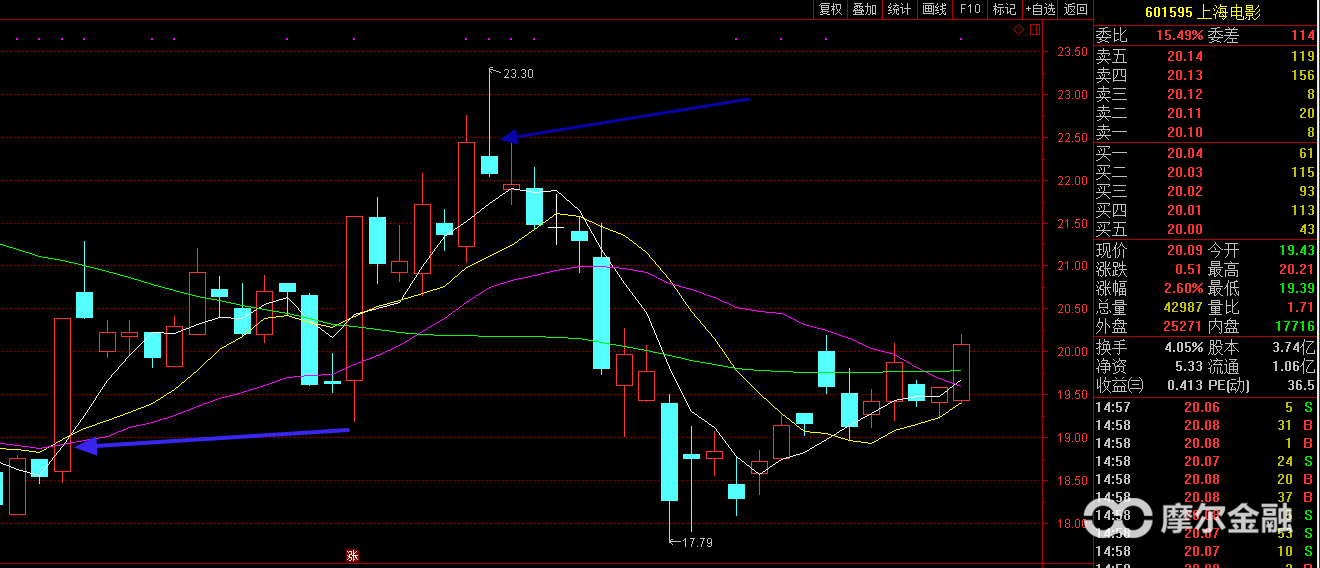The height and width of the screenshot is (568, 1320).
Task: Select the 卖二 20.11 order row
Action: tap(1207, 113)
